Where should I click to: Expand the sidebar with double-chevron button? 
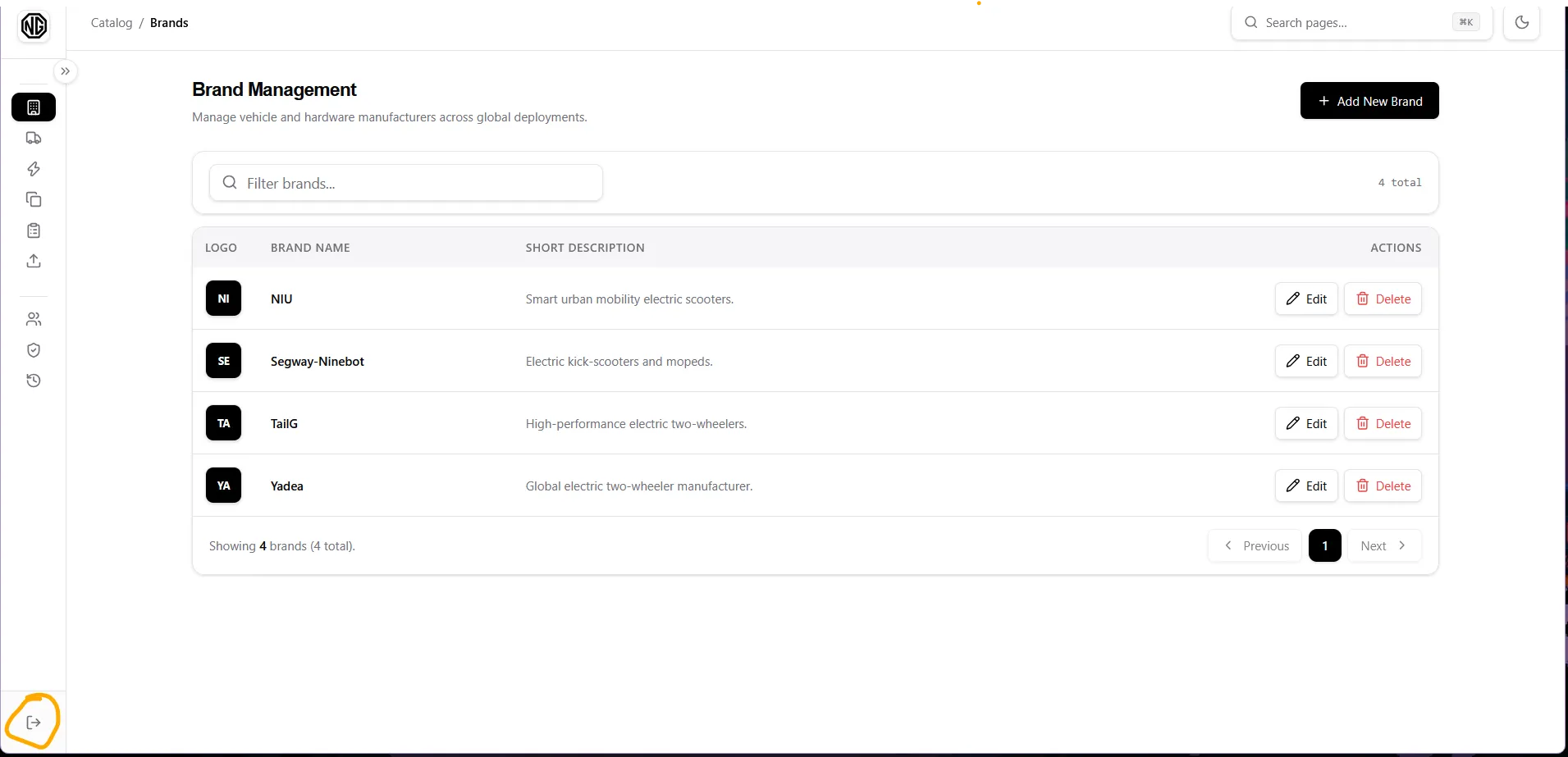pyautogui.click(x=65, y=71)
